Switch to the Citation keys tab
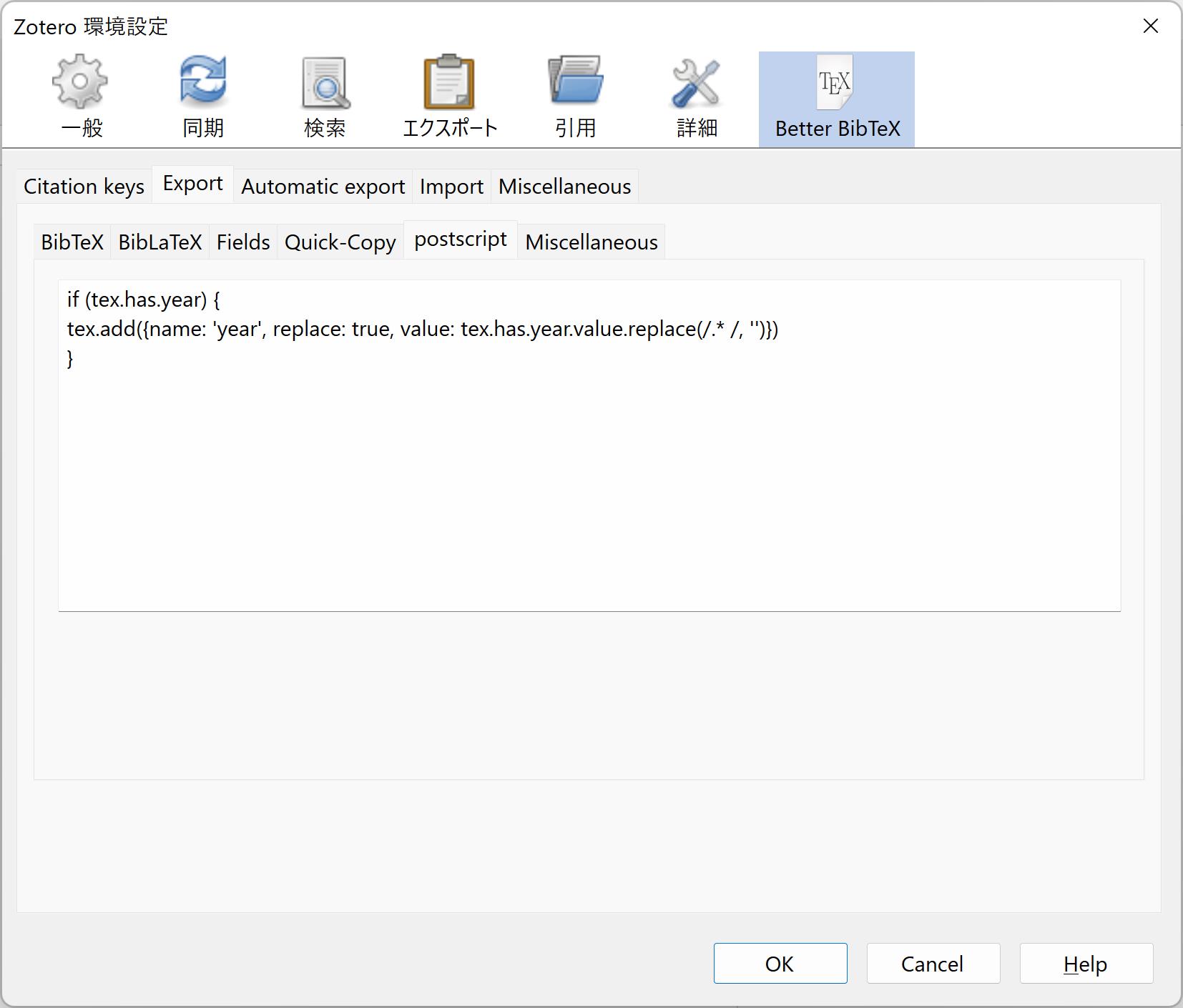Viewport: 1183px width, 1008px height. point(84,187)
